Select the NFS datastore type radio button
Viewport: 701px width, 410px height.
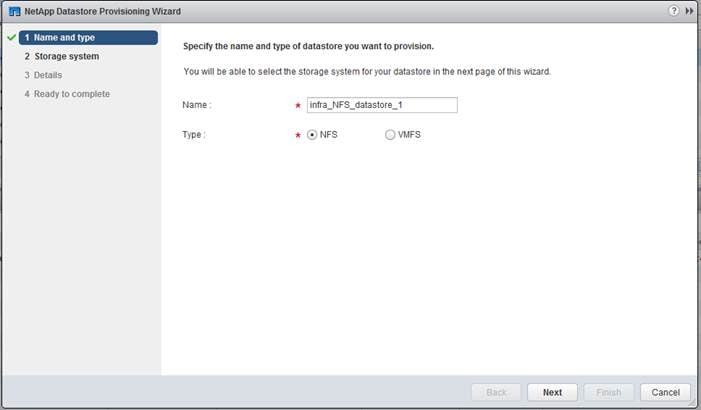pyautogui.click(x=312, y=135)
